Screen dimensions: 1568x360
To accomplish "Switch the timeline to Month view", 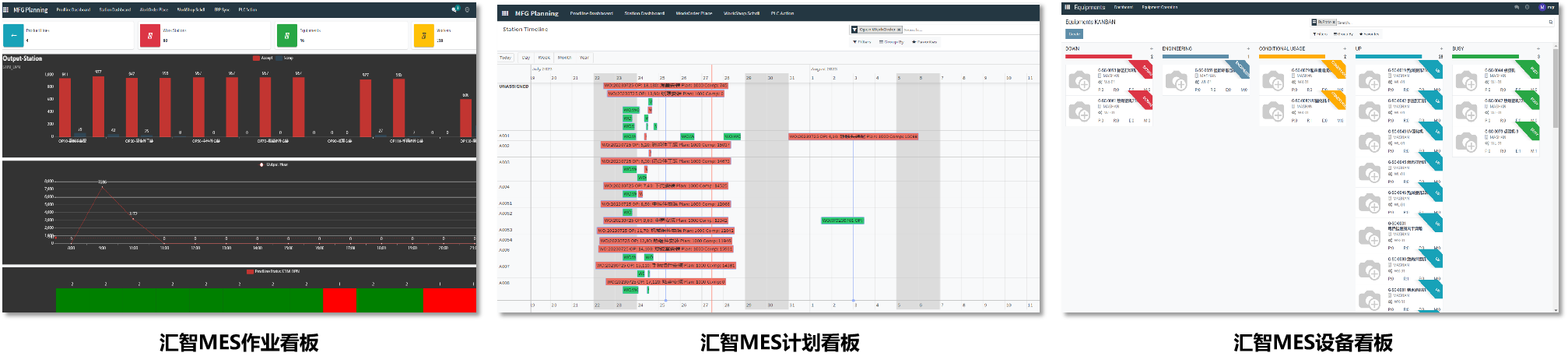I will (x=563, y=58).
